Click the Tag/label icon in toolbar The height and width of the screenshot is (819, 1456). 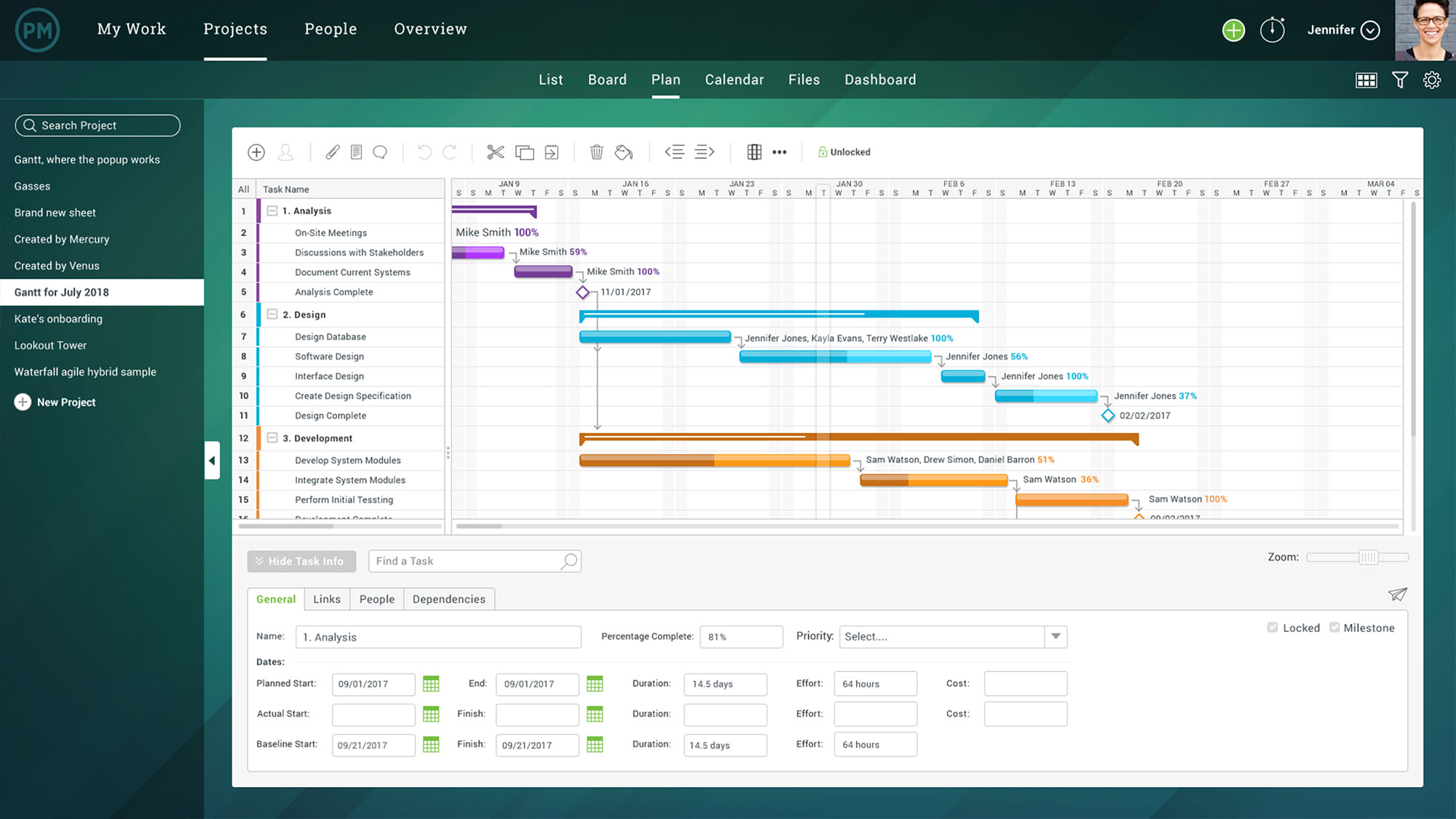[625, 151]
